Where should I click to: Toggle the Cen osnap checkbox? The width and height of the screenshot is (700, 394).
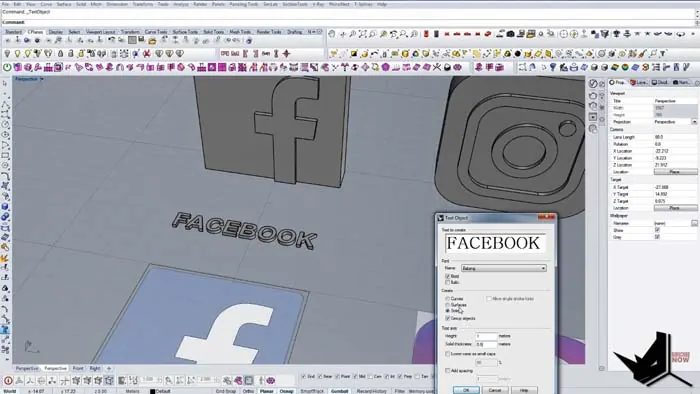pyautogui.click(x=371, y=377)
